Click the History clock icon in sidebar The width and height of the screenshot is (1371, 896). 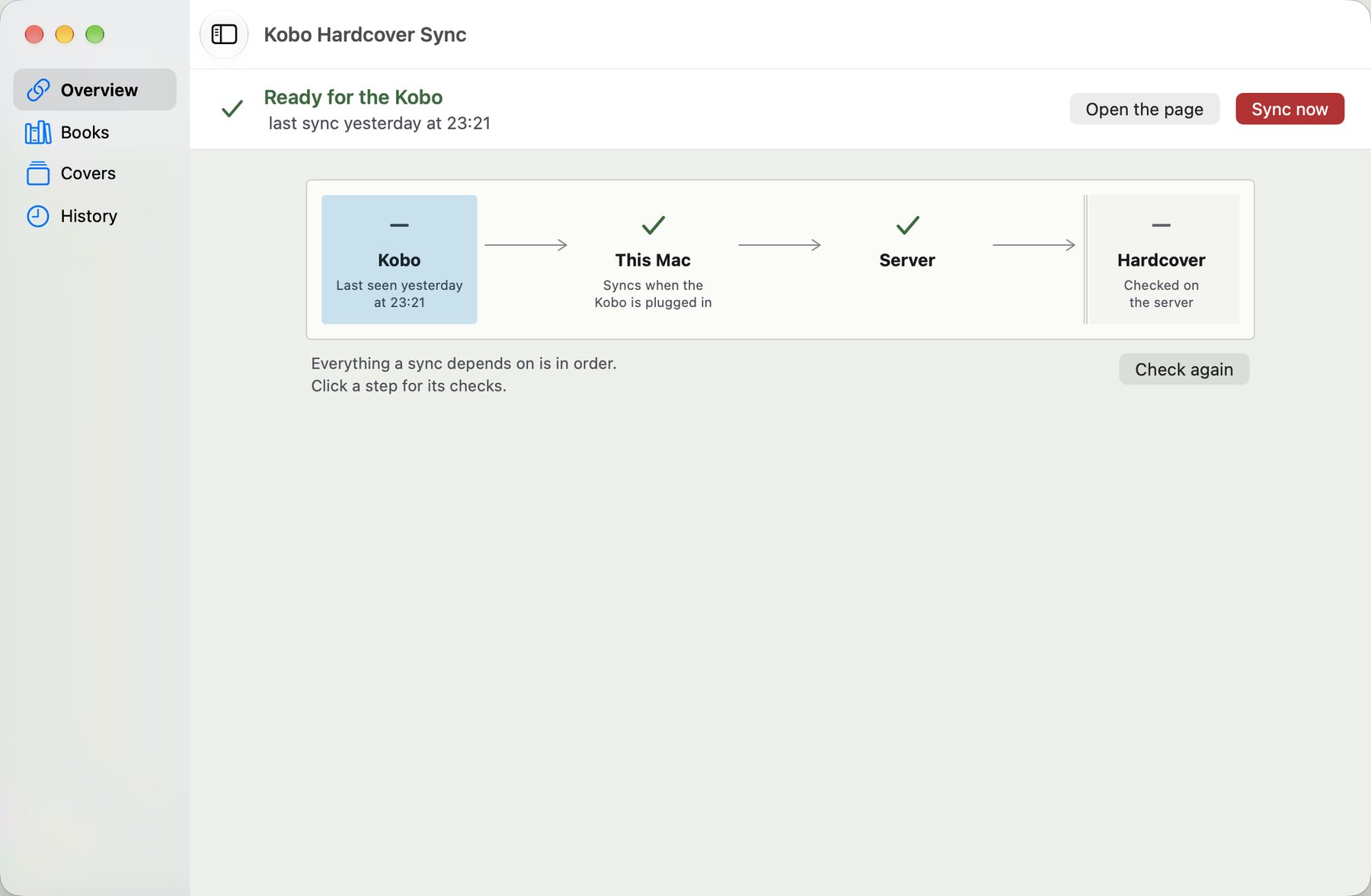pyautogui.click(x=38, y=216)
